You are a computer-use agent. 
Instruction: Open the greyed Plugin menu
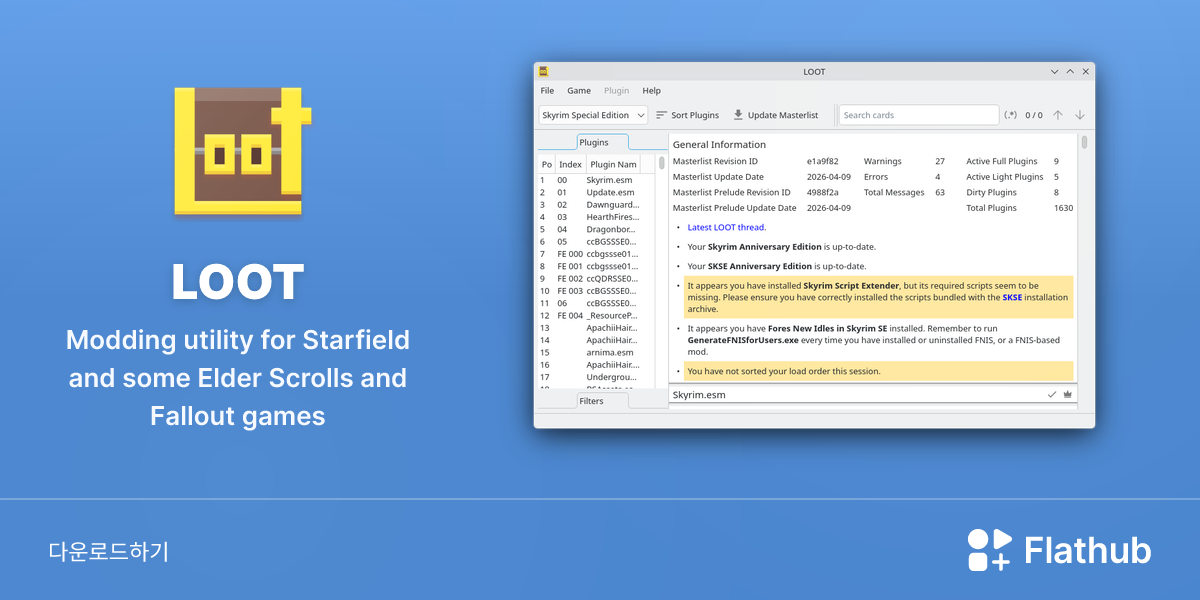pos(617,91)
